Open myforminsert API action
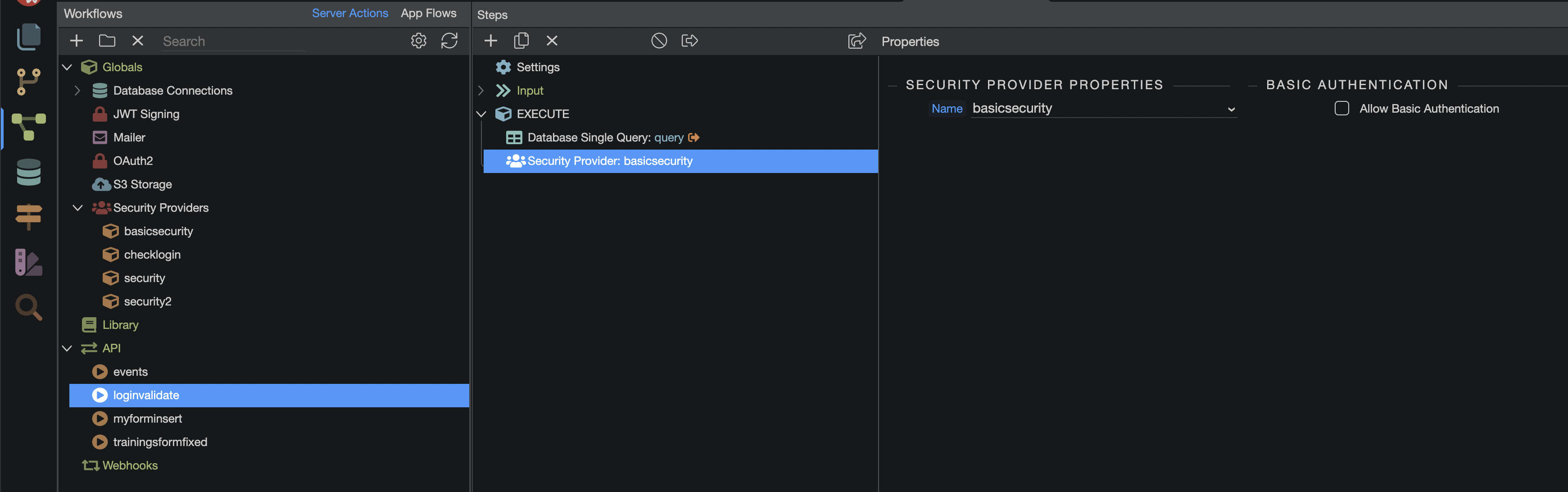Image resolution: width=1568 pixels, height=492 pixels. (x=147, y=419)
